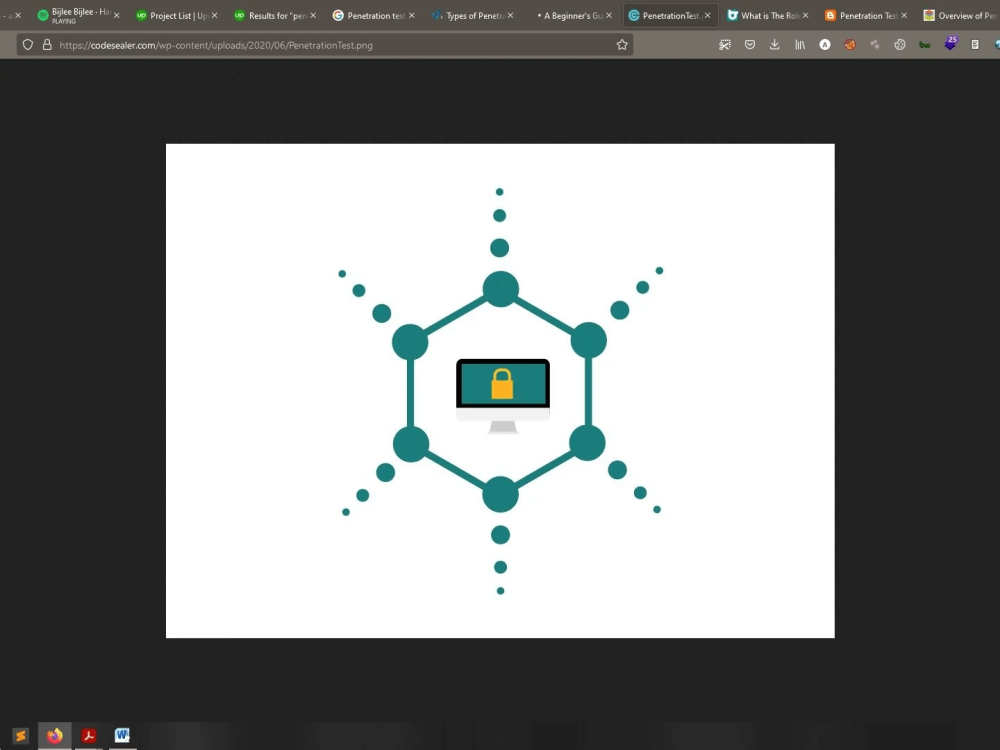The image size is (1000, 750).
Task: Open the screenshot scissors tool icon
Action: pyautogui.click(x=724, y=45)
